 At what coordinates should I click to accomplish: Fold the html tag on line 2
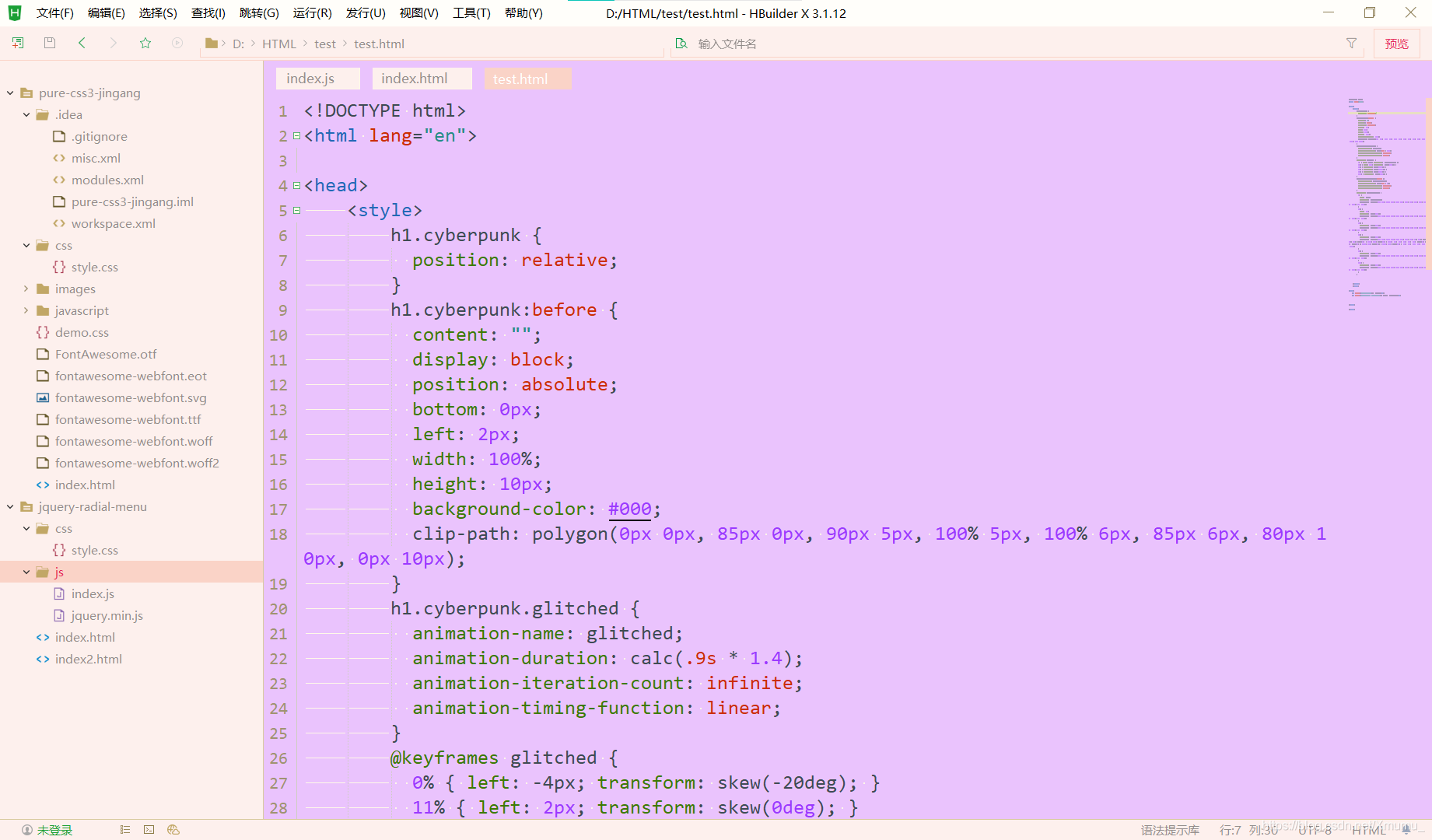(x=296, y=135)
